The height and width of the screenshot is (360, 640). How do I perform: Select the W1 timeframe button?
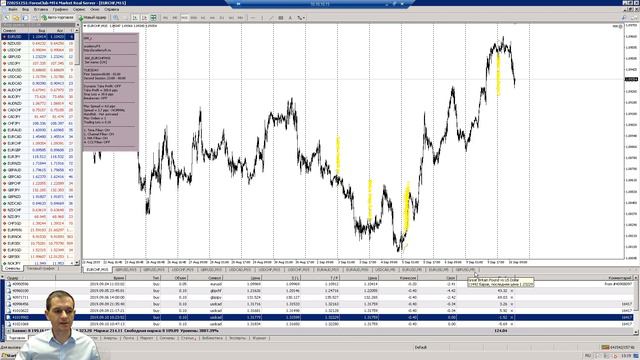(231, 18)
